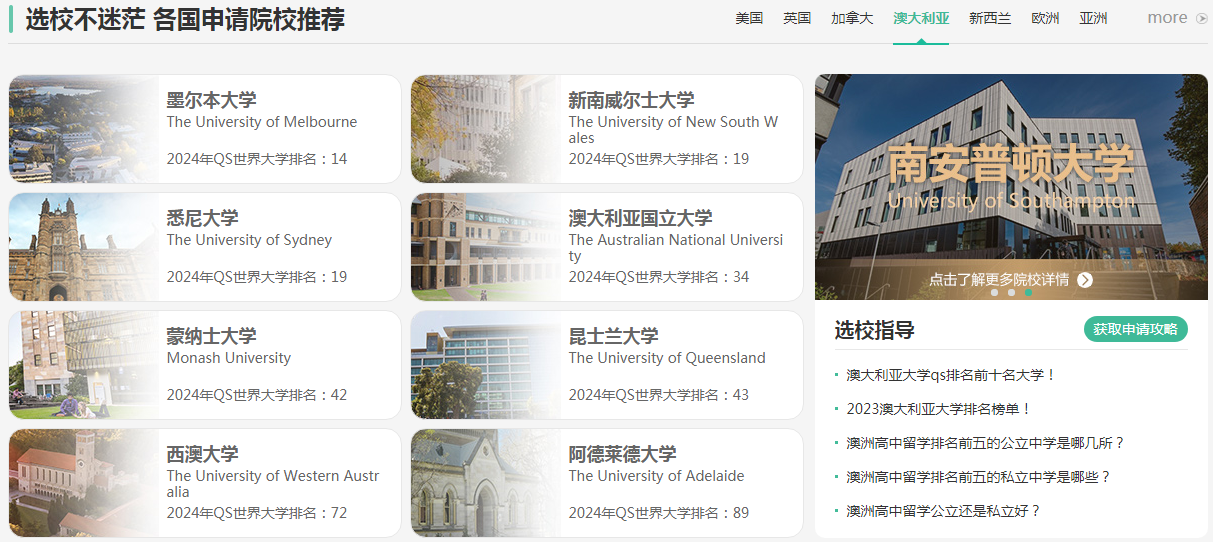This screenshot has width=1213, height=542.
Task: Open the 欧洲 tab
Action: (x=1045, y=18)
